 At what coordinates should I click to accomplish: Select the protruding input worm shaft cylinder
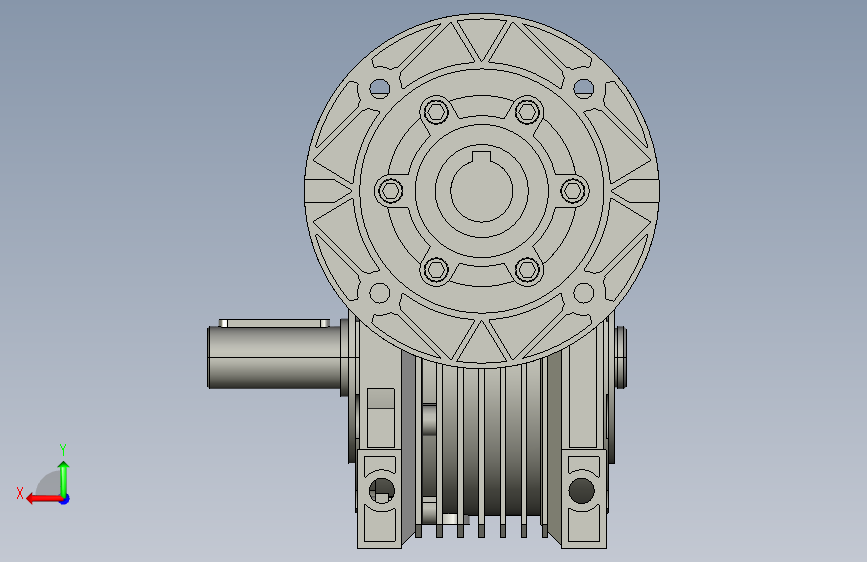coord(274,357)
